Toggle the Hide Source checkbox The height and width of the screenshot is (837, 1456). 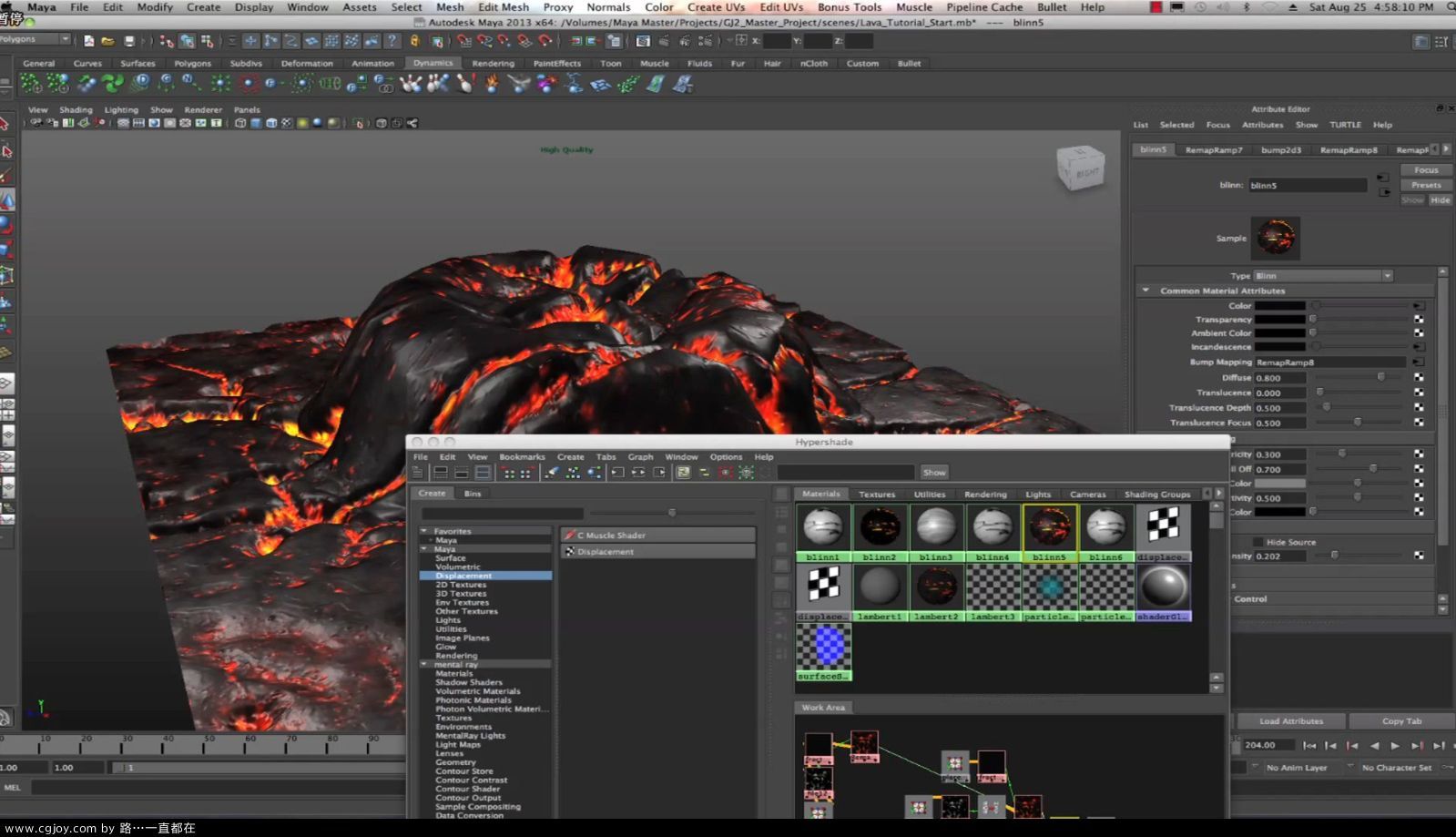click(1257, 542)
